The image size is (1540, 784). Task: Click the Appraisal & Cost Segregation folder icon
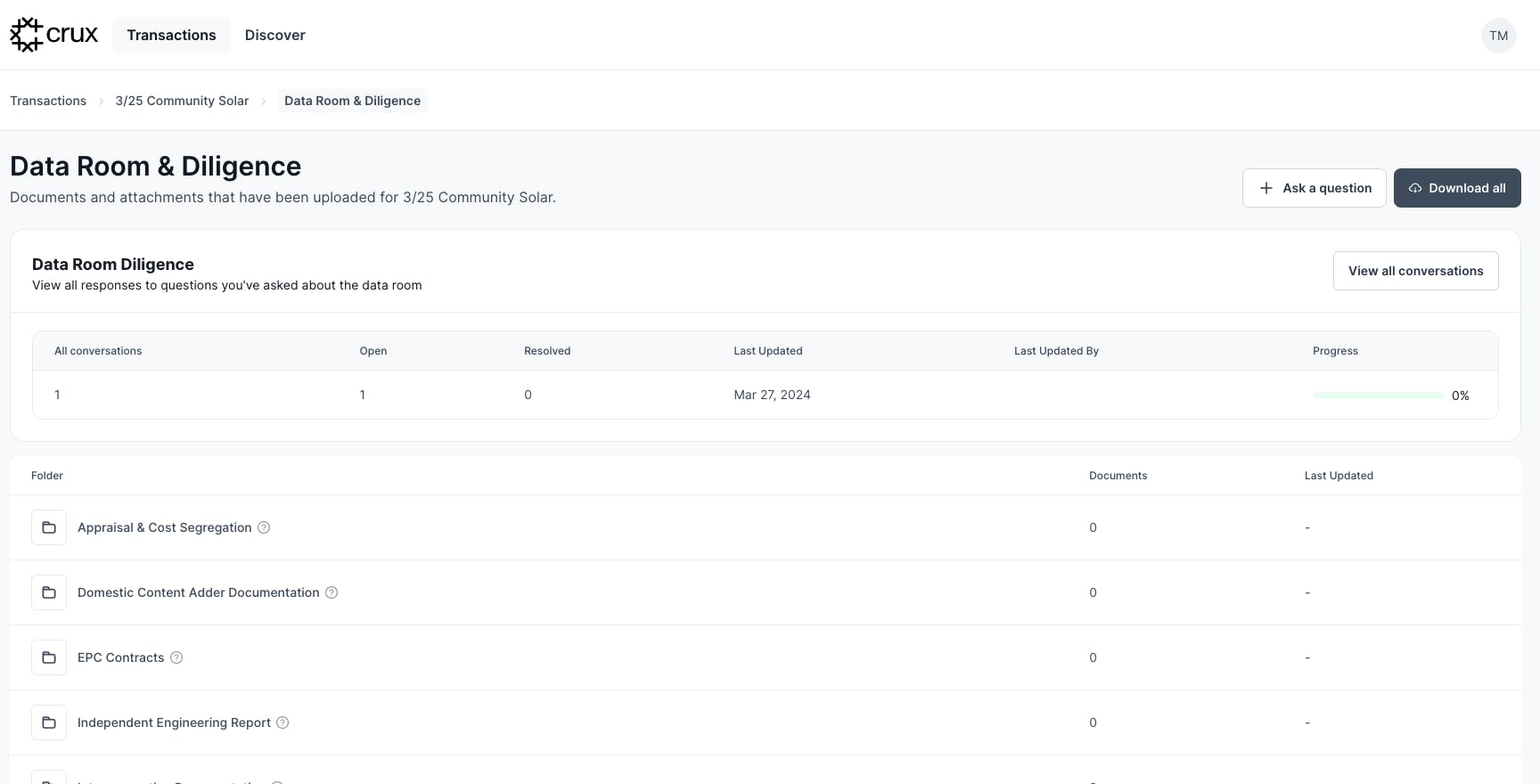49,527
